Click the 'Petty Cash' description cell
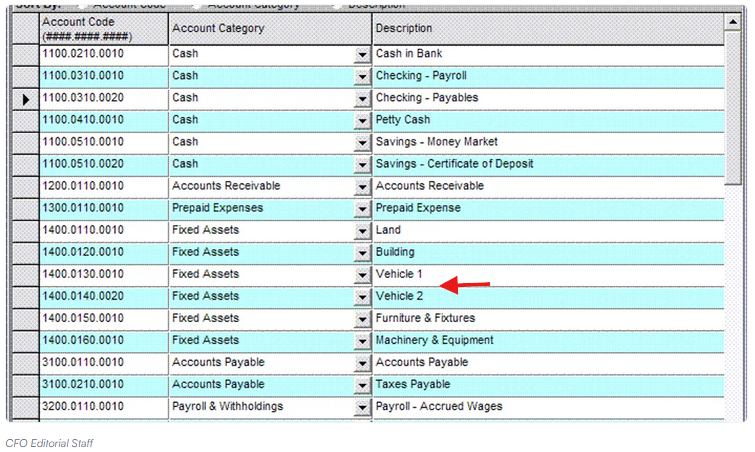 tap(548, 121)
